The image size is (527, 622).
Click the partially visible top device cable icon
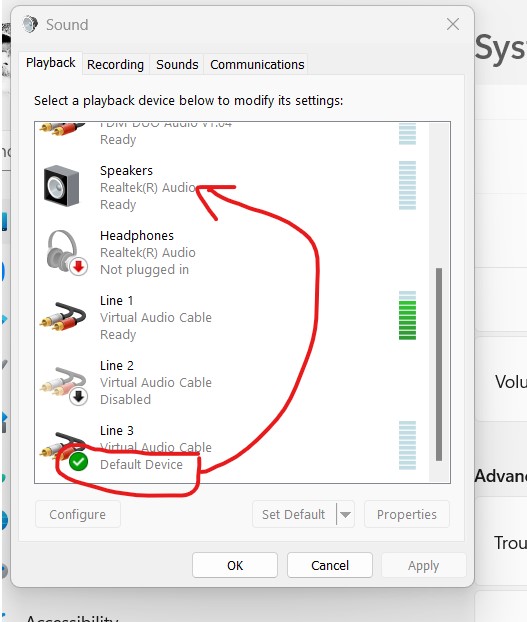tap(62, 129)
